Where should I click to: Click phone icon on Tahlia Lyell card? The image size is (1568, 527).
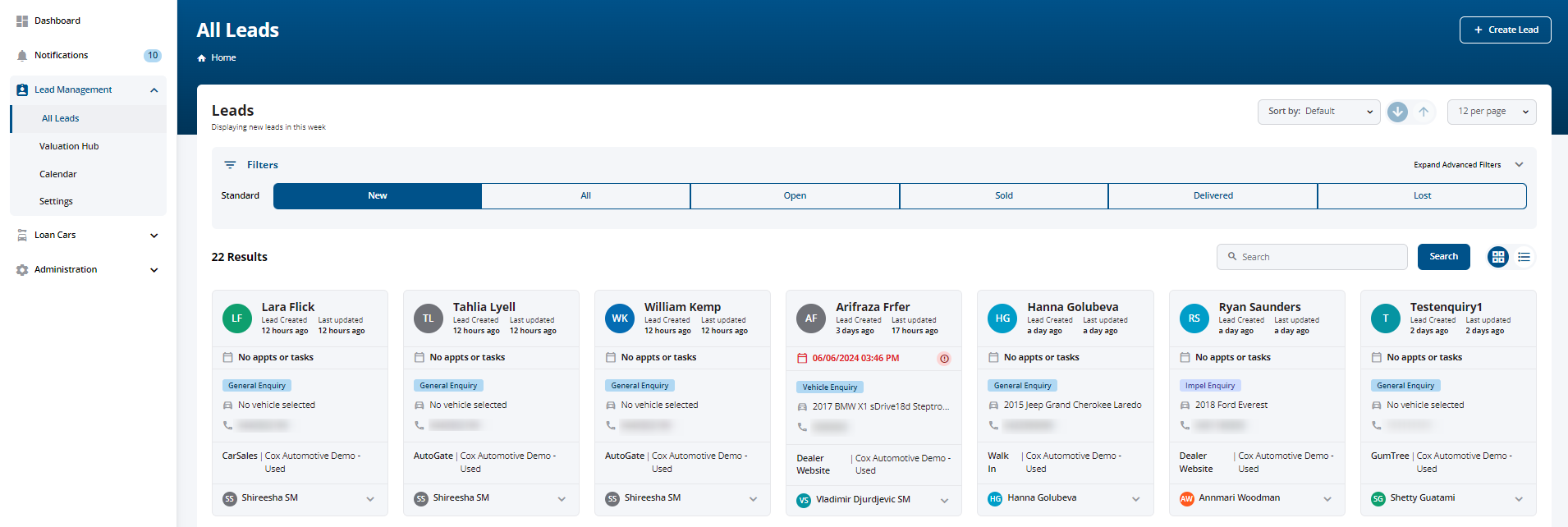420,425
